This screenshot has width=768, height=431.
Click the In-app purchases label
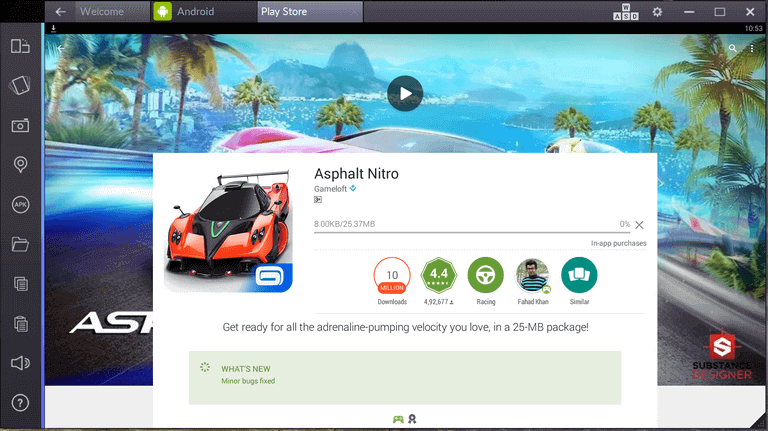click(619, 243)
